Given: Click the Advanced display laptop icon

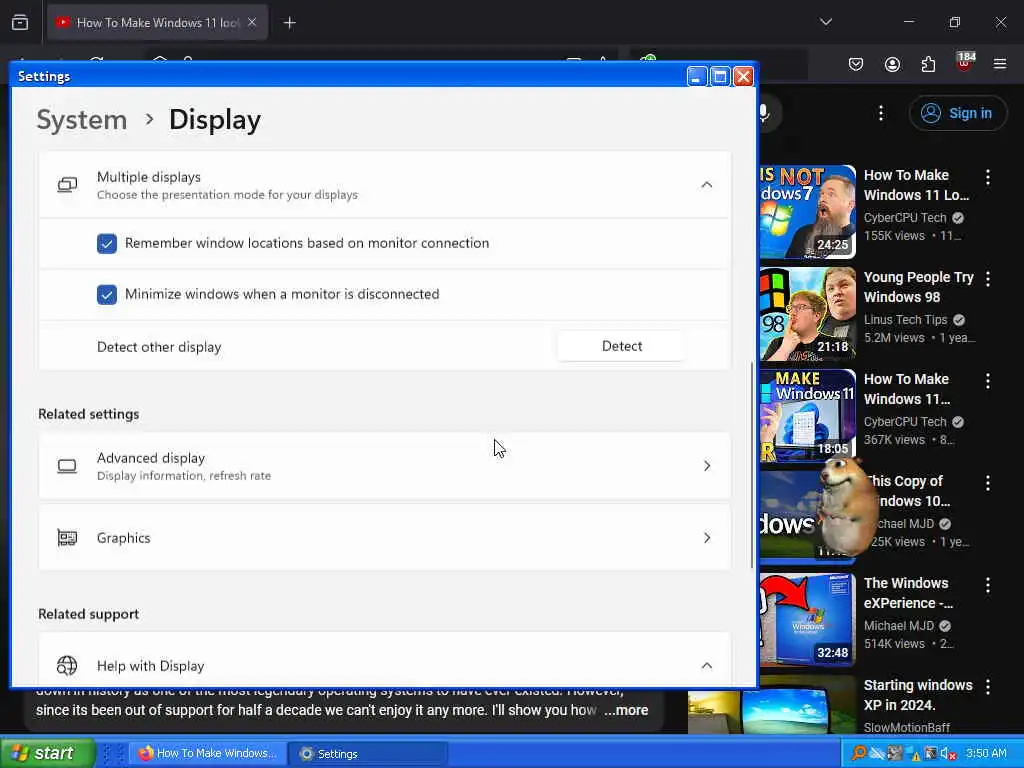Looking at the screenshot, I should click(x=67, y=466).
